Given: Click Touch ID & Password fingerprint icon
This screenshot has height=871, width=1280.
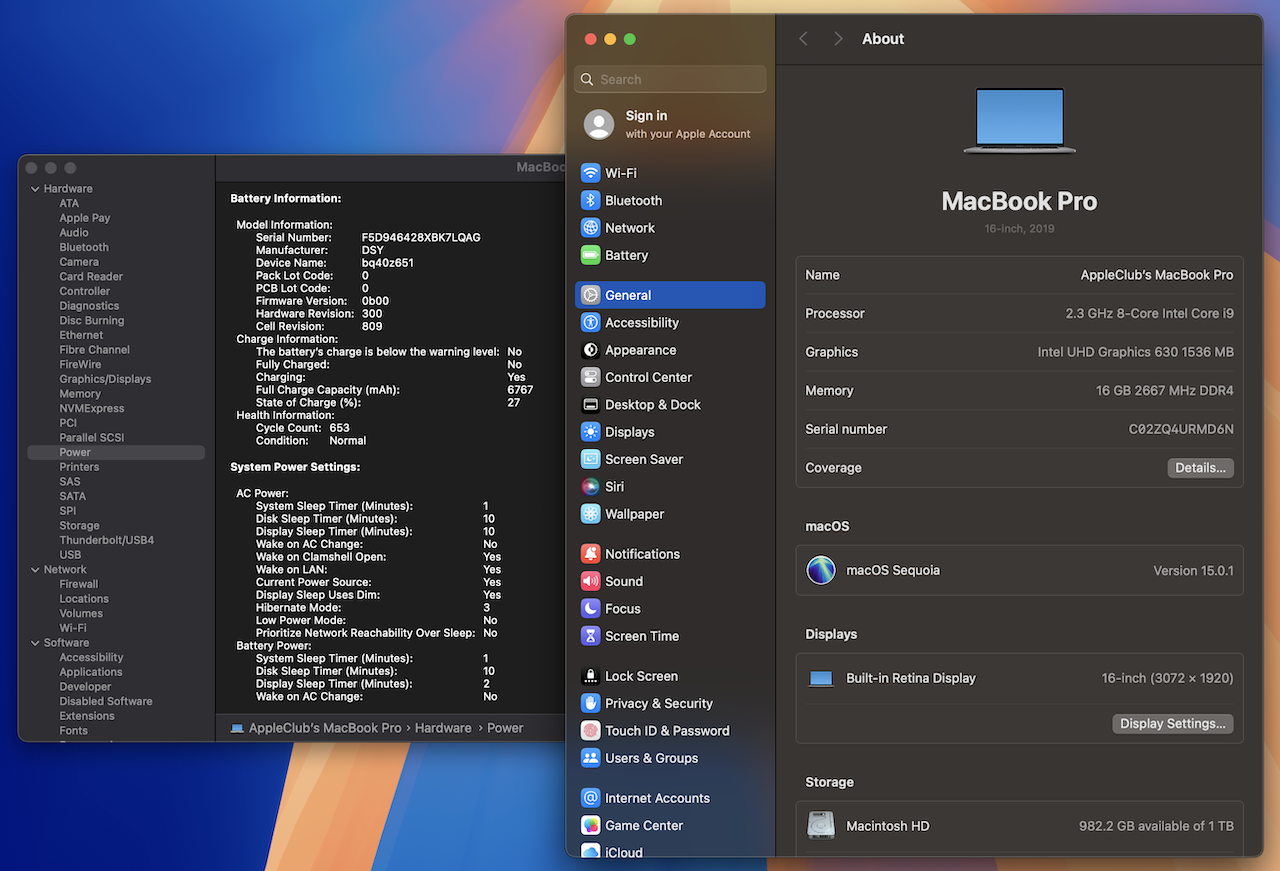Looking at the screenshot, I should point(590,730).
